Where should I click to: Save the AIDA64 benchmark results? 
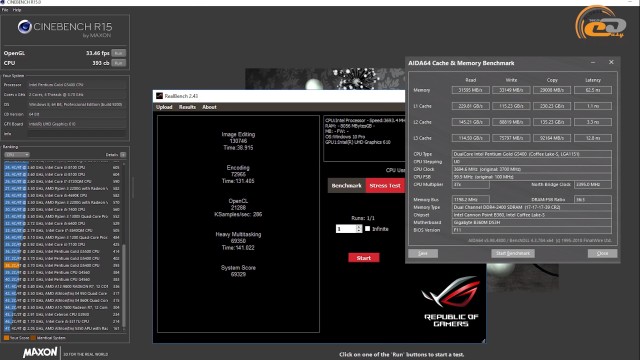(x=423, y=253)
